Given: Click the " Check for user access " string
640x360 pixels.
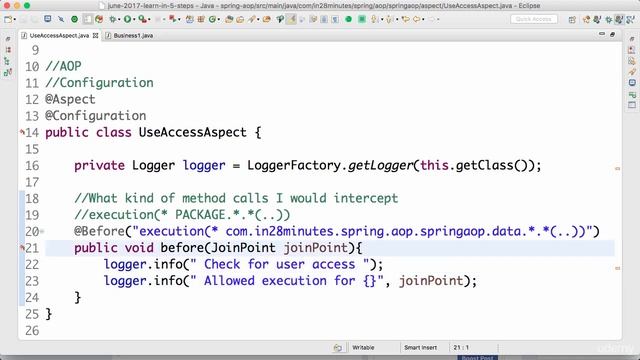Looking at the screenshot, I should point(280,264).
